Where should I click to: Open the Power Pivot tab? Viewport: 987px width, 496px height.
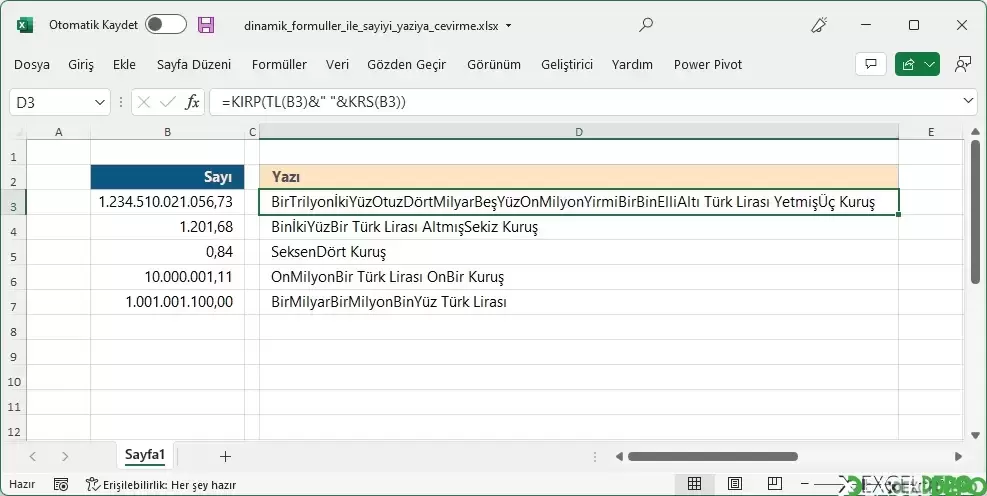[708, 64]
